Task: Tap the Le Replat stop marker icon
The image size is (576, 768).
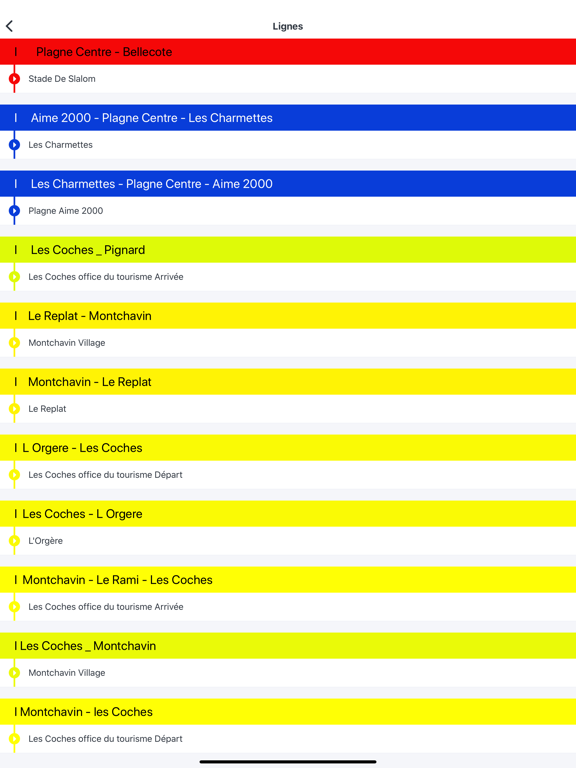Action: click(14, 408)
